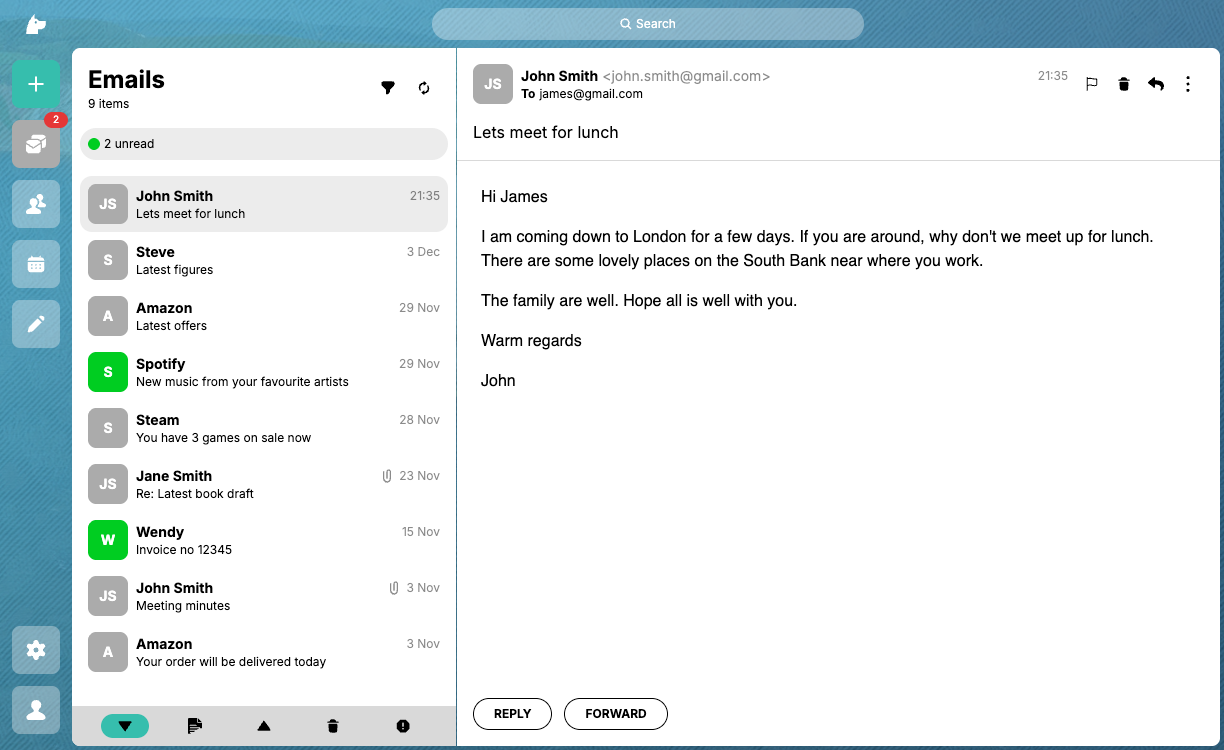1224x750 pixels.
Task: Switch to the trash folder tab
Action: click(333, 726)
